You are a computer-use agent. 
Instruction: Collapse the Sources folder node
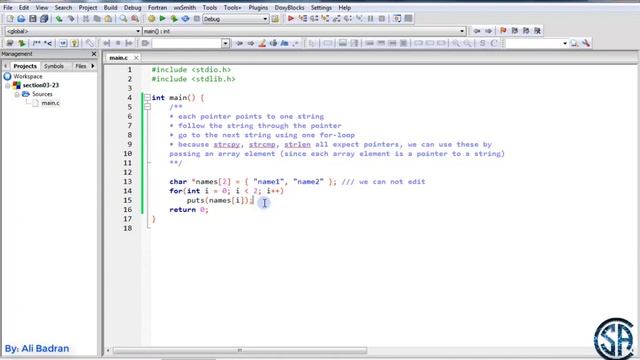17,94
